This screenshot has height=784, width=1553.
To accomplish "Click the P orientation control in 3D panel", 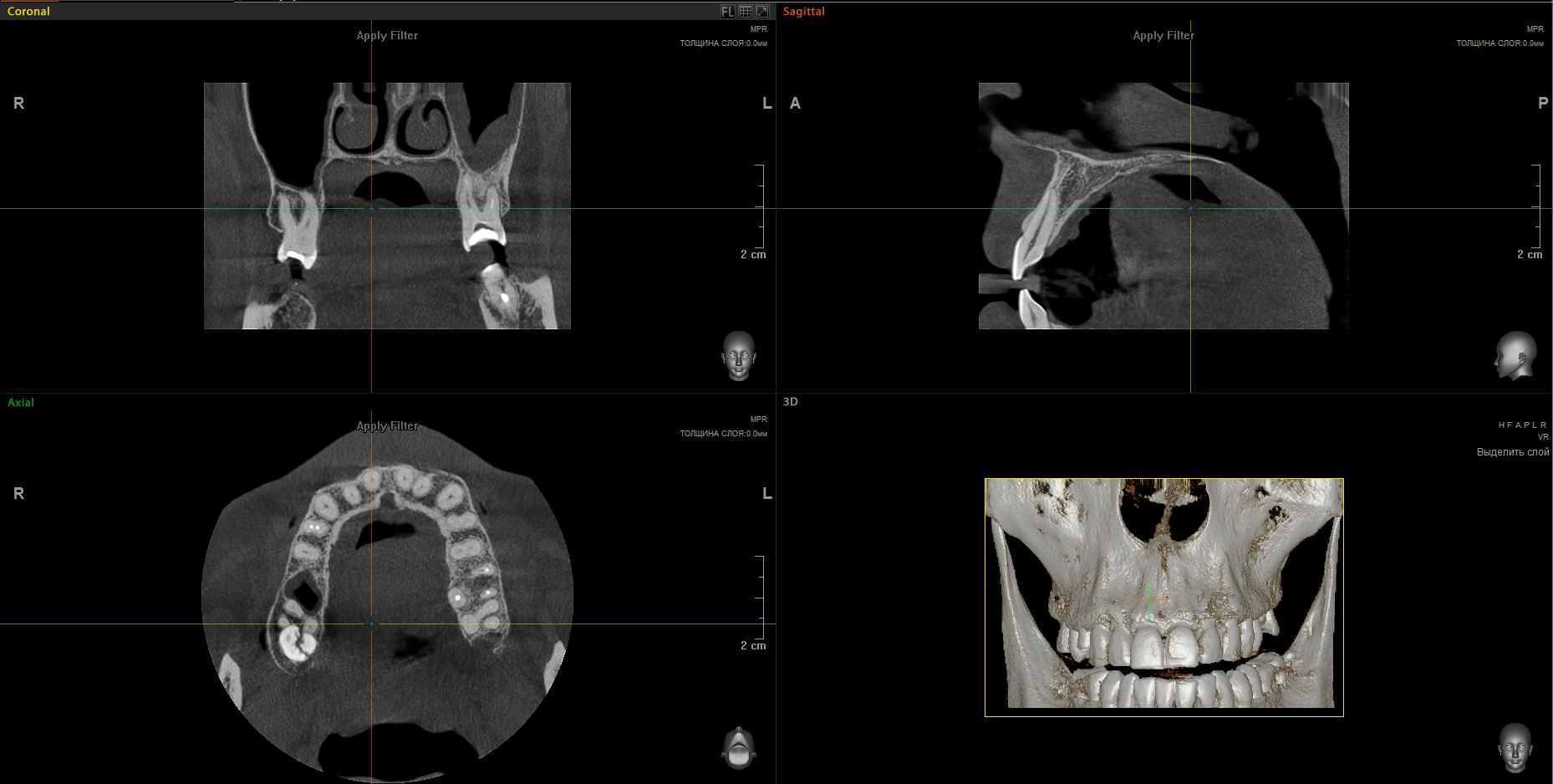I will pos(1525,425).
